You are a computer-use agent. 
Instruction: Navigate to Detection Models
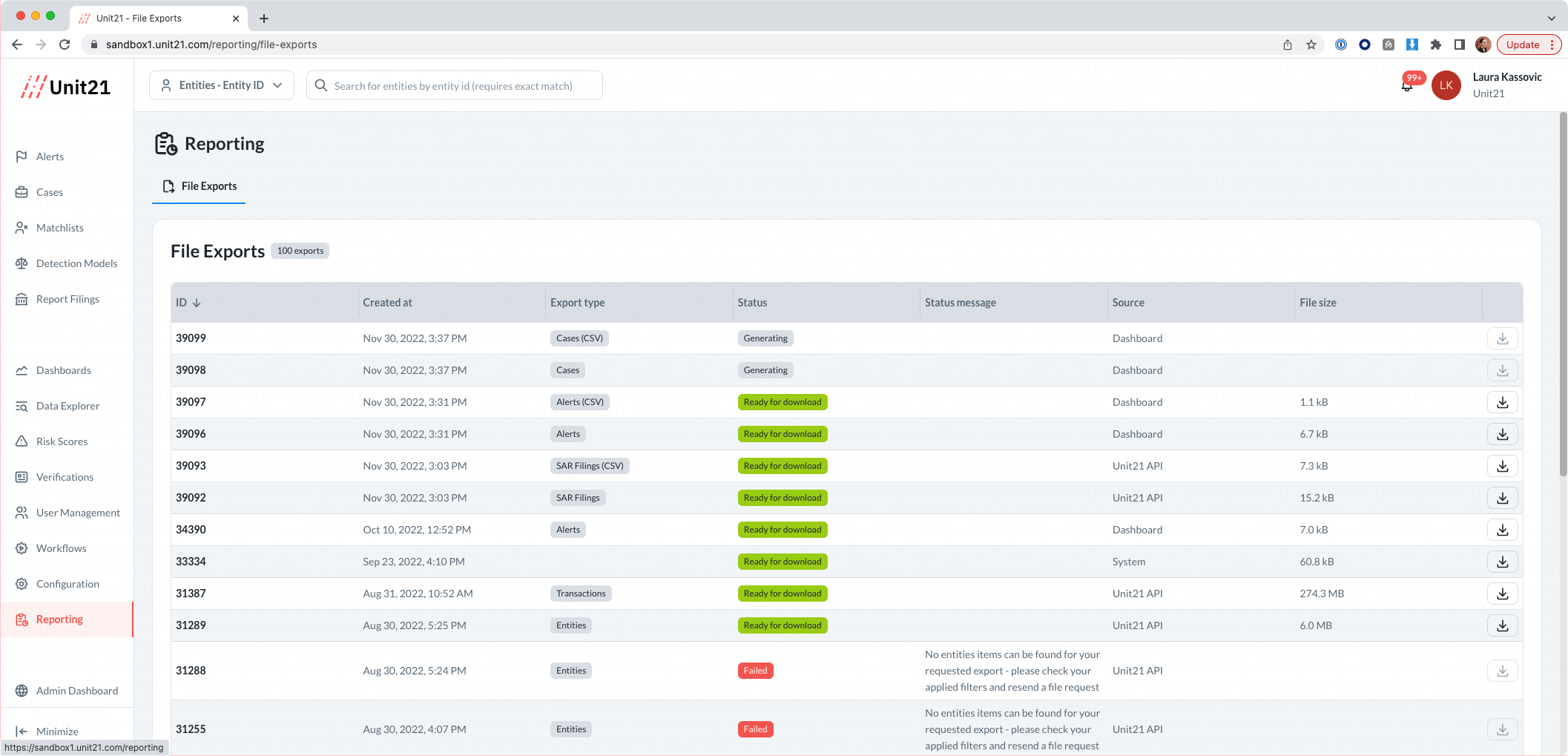click(76, 263)
